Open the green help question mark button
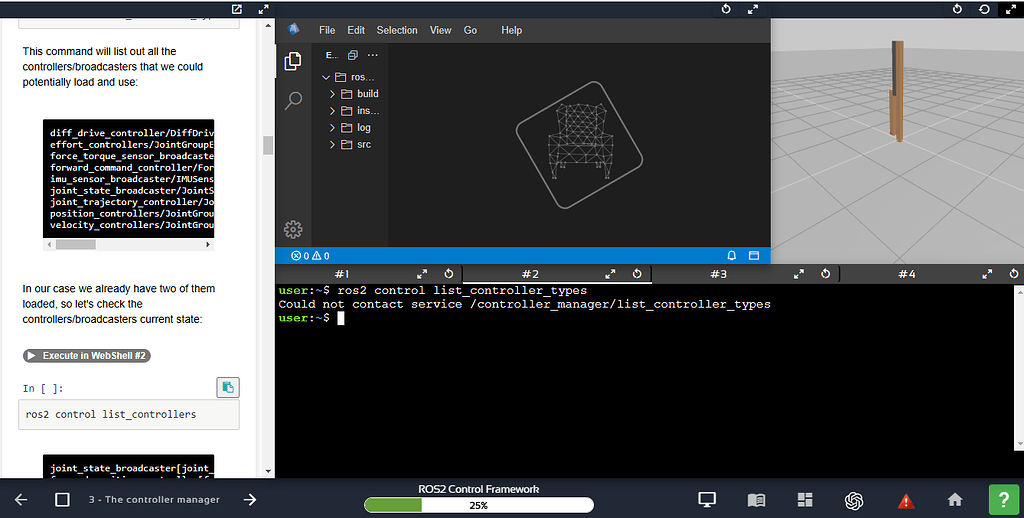This screenshot has height=518, width=1024. tap(1003, 499)
